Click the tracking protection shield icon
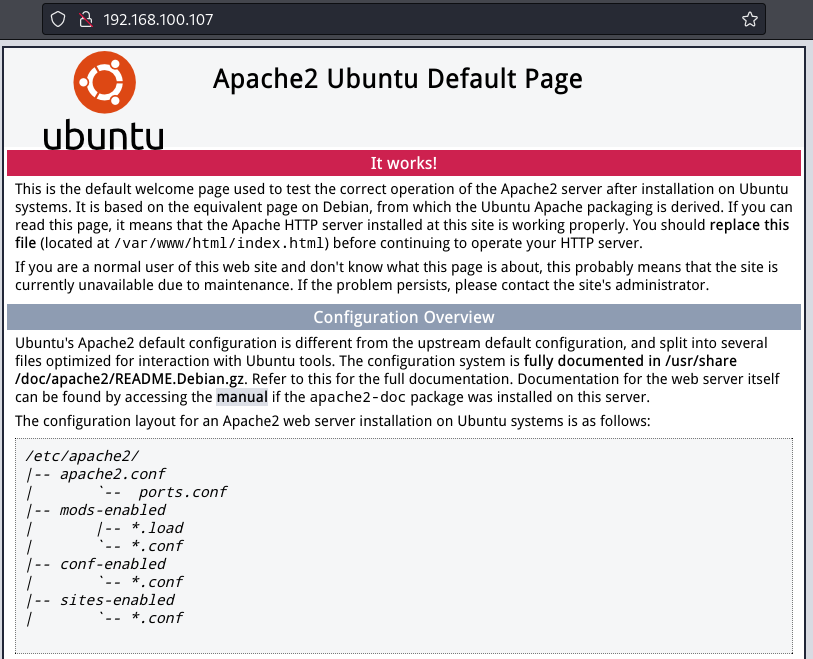This screenshot has height=659, width=813. point(58,19)
